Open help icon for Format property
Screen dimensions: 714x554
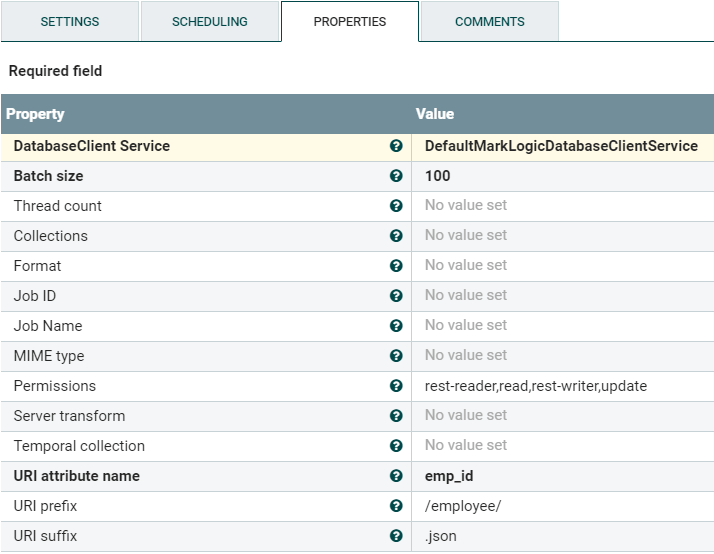[x=396, y=266]
